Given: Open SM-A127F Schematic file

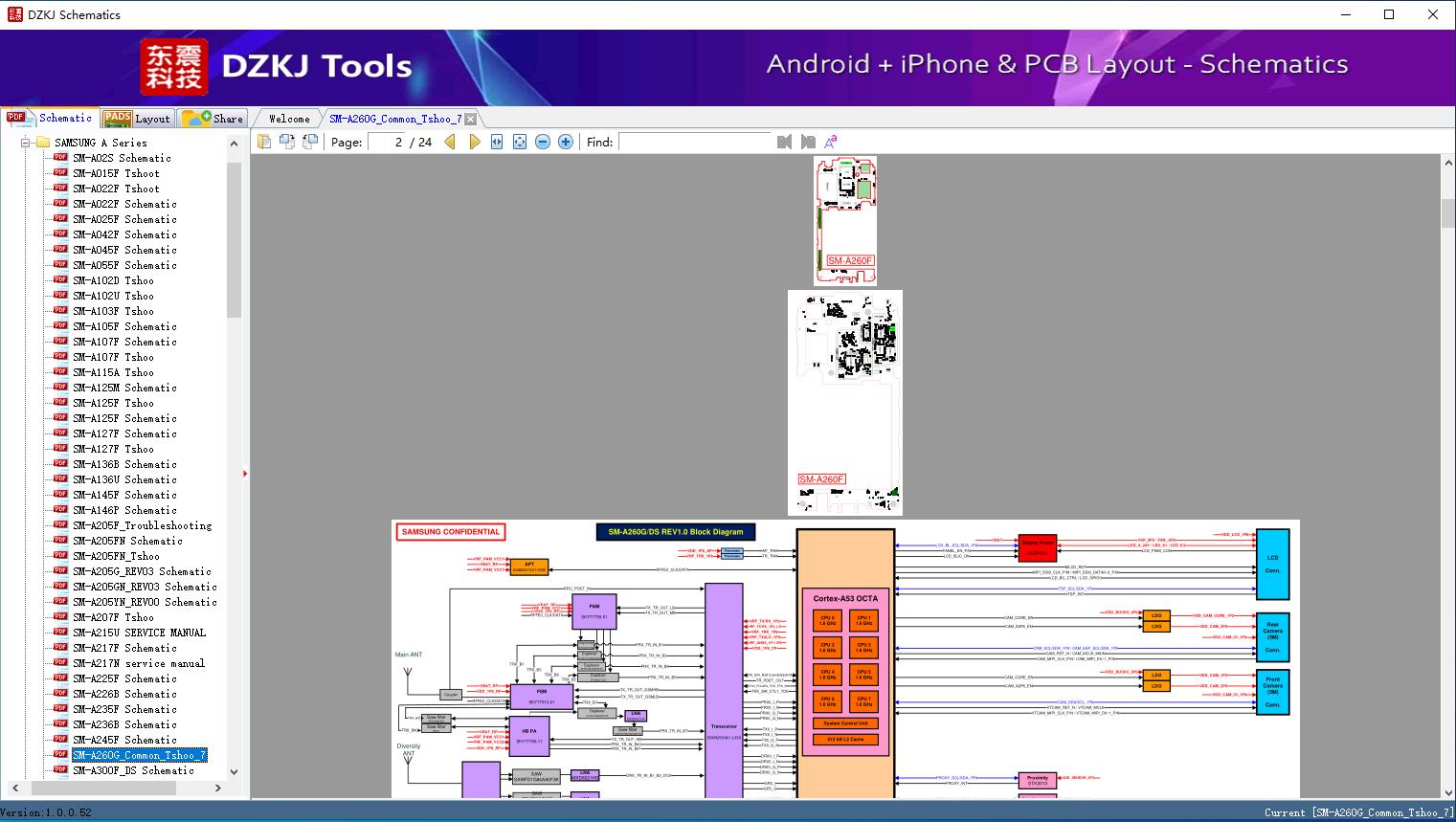Looking at the screenshot, I should point(124,433).
